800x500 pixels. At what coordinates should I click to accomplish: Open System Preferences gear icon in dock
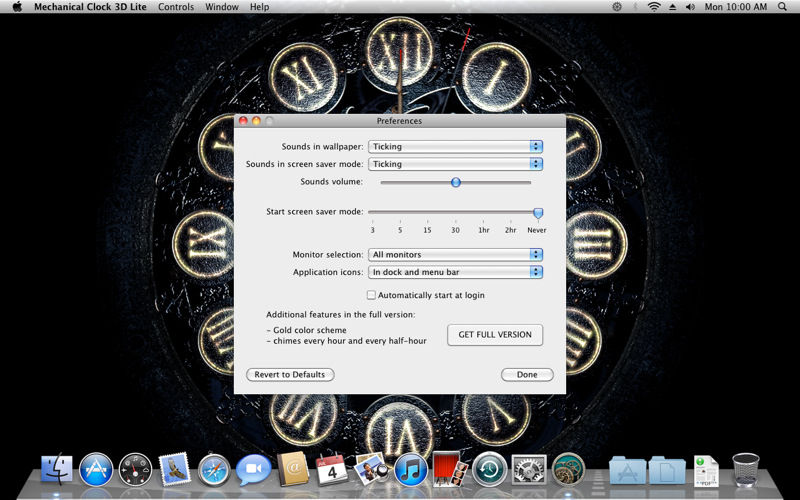click(x=529, y=469)
